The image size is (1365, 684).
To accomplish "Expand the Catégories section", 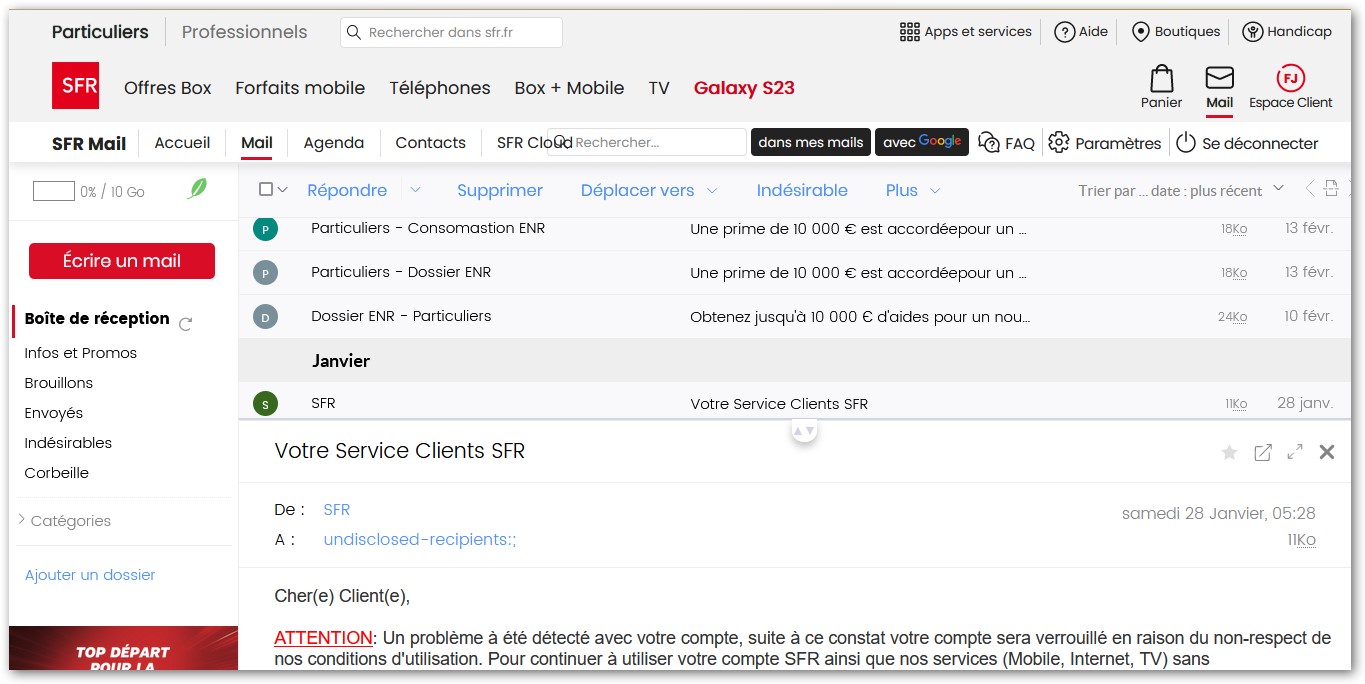I will (64, 520).
